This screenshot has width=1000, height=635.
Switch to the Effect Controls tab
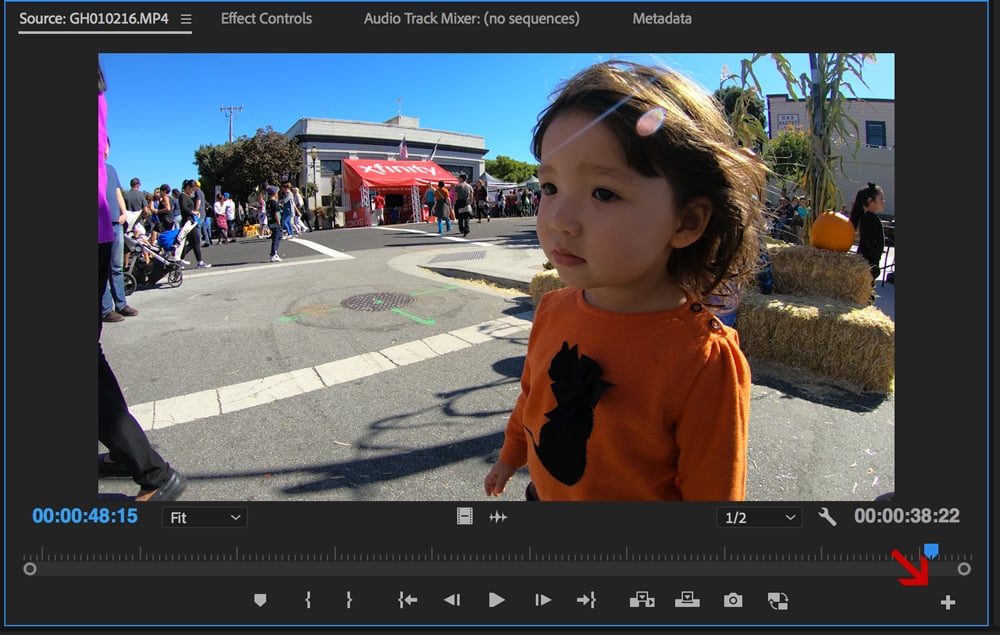[x=266, y=17]
